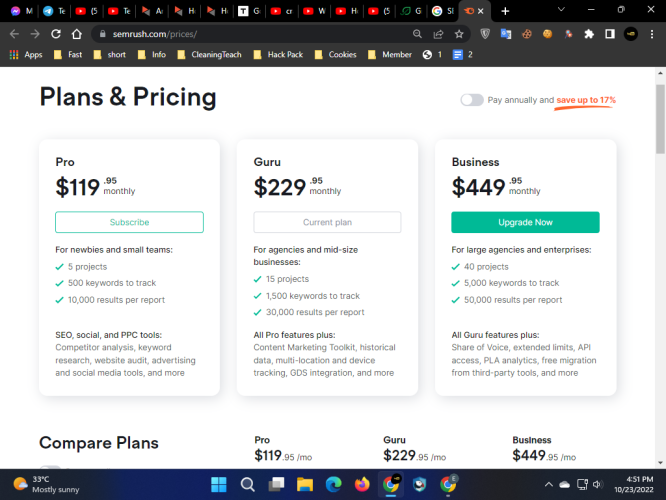
Task: Open the share page icon in address bar
Action: pos(438,34)
